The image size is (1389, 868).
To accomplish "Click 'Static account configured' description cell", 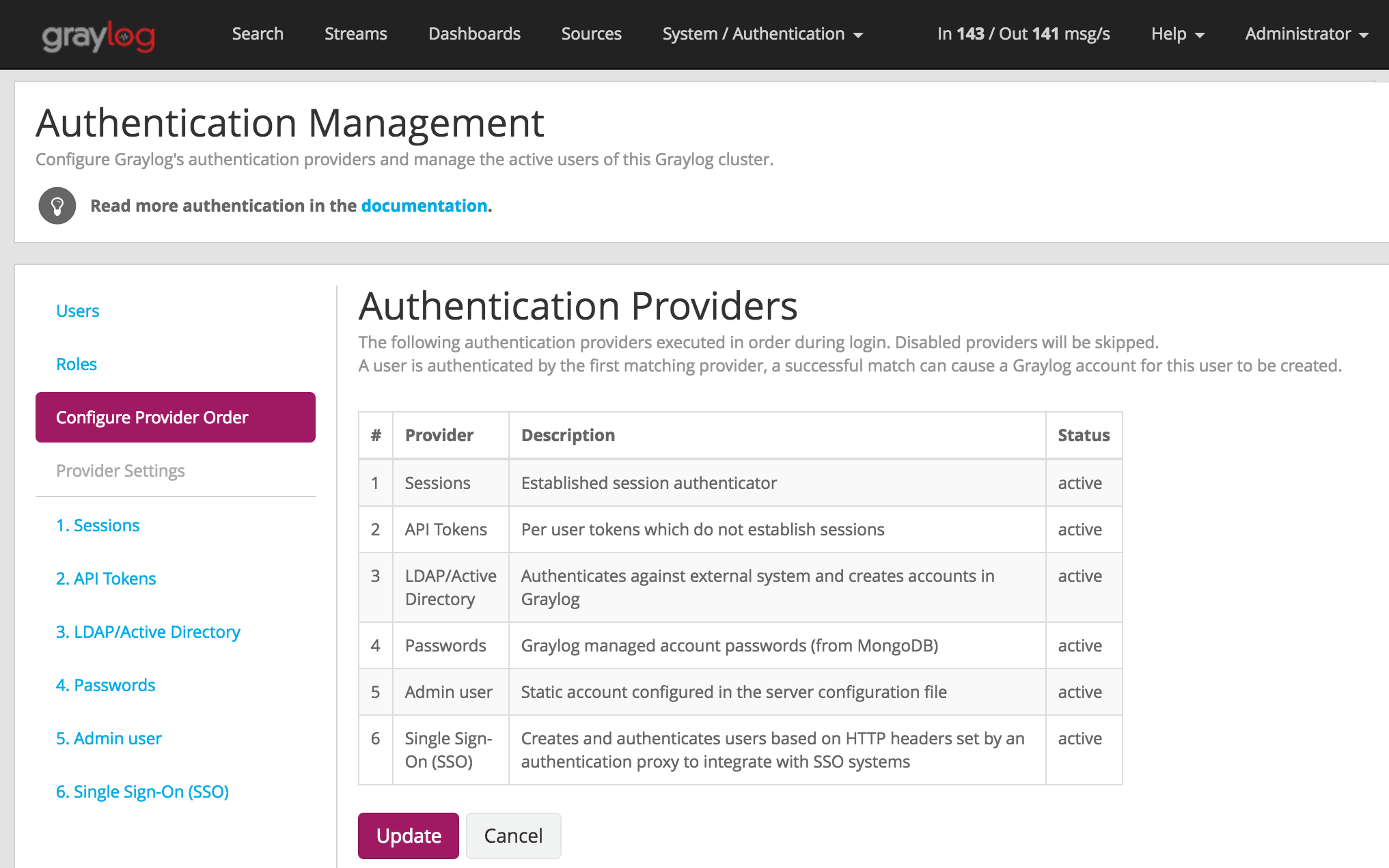I will tap(777, 692).
